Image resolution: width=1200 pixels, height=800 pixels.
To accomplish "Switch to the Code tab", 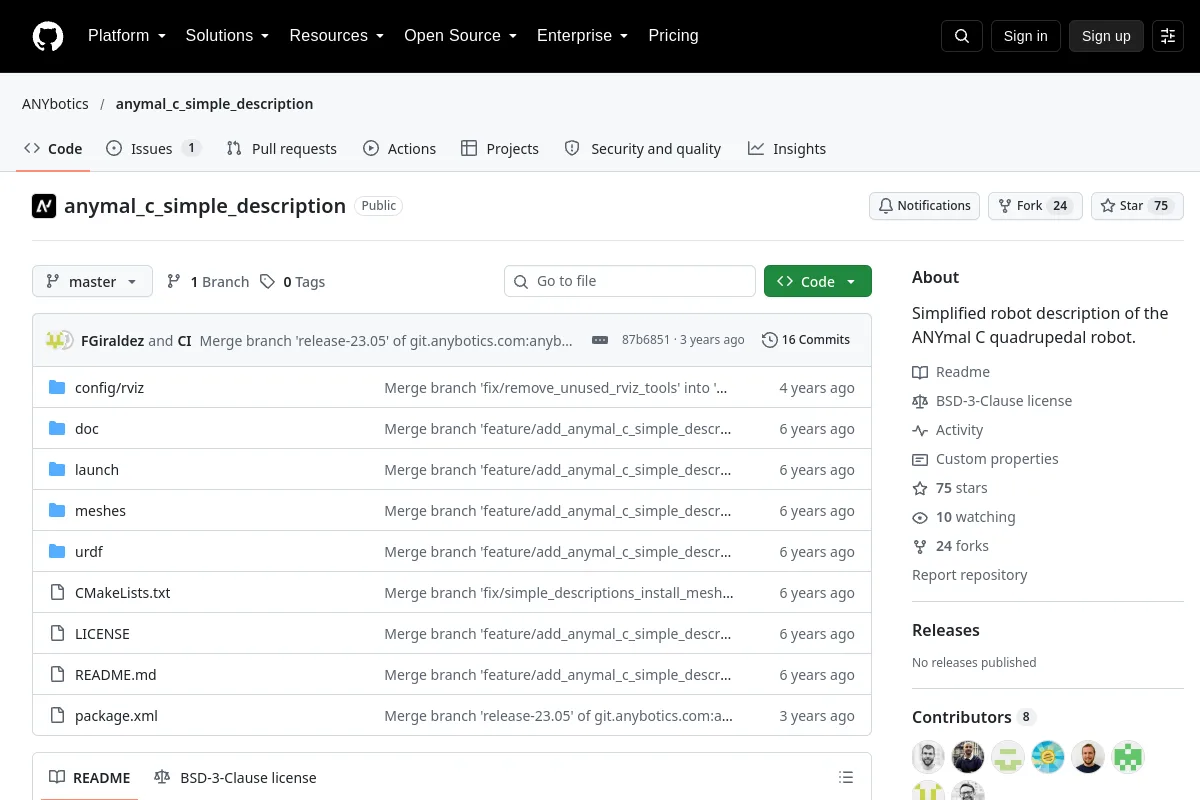I will [x=53, y=149].
